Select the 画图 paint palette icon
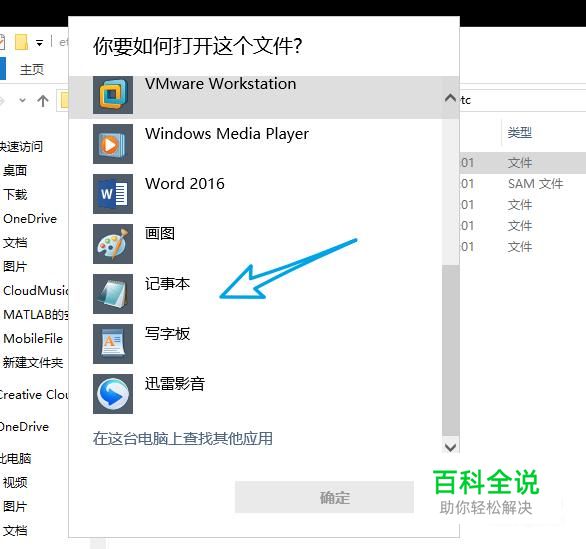586x549 pixels. [113, 244]
